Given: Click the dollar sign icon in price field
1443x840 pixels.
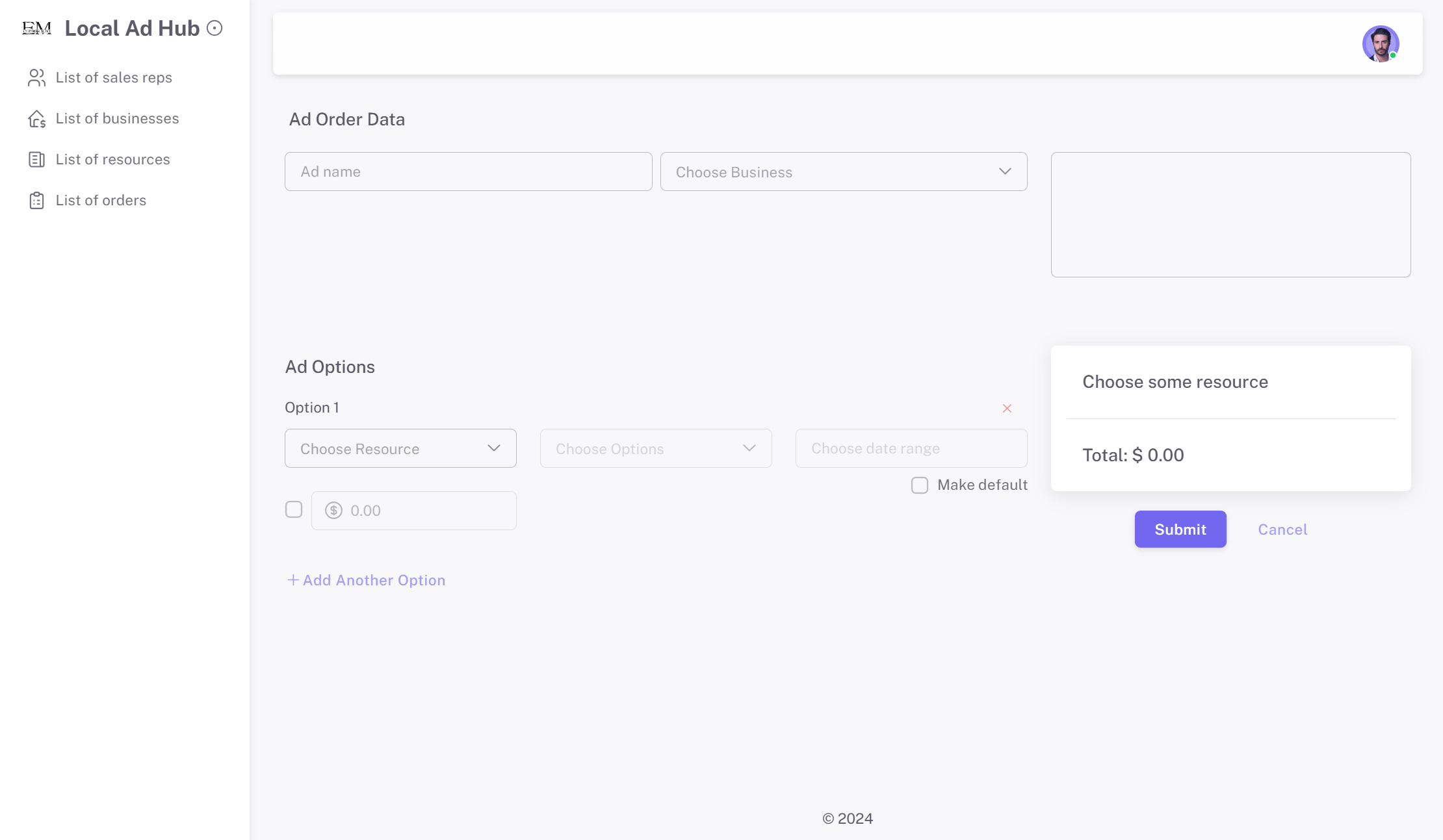Looking at the screenshot, I should [x=334, y=511].
